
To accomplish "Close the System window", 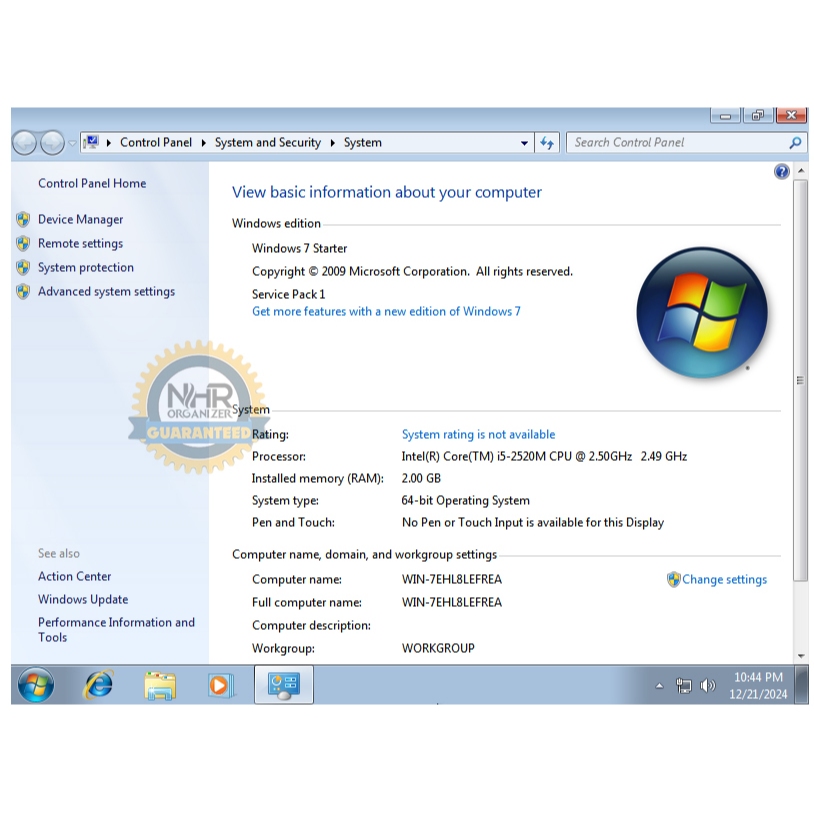I will tap(791, 115).
